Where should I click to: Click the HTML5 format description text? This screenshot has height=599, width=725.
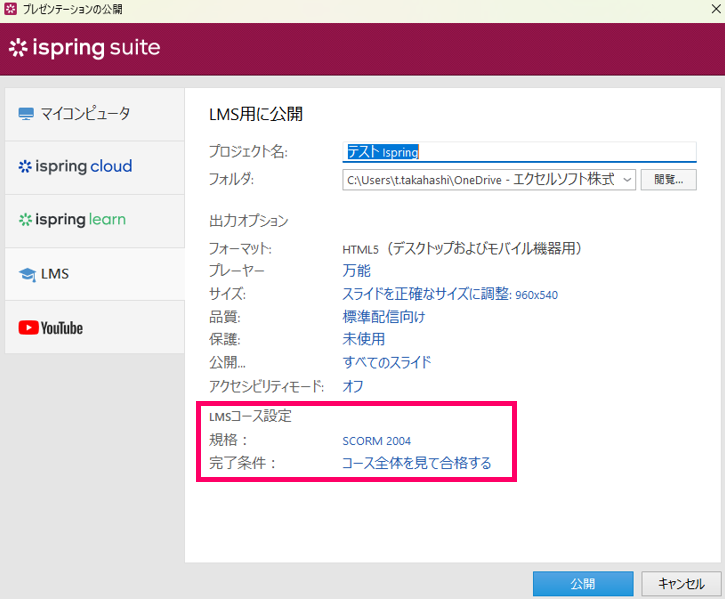461,248
